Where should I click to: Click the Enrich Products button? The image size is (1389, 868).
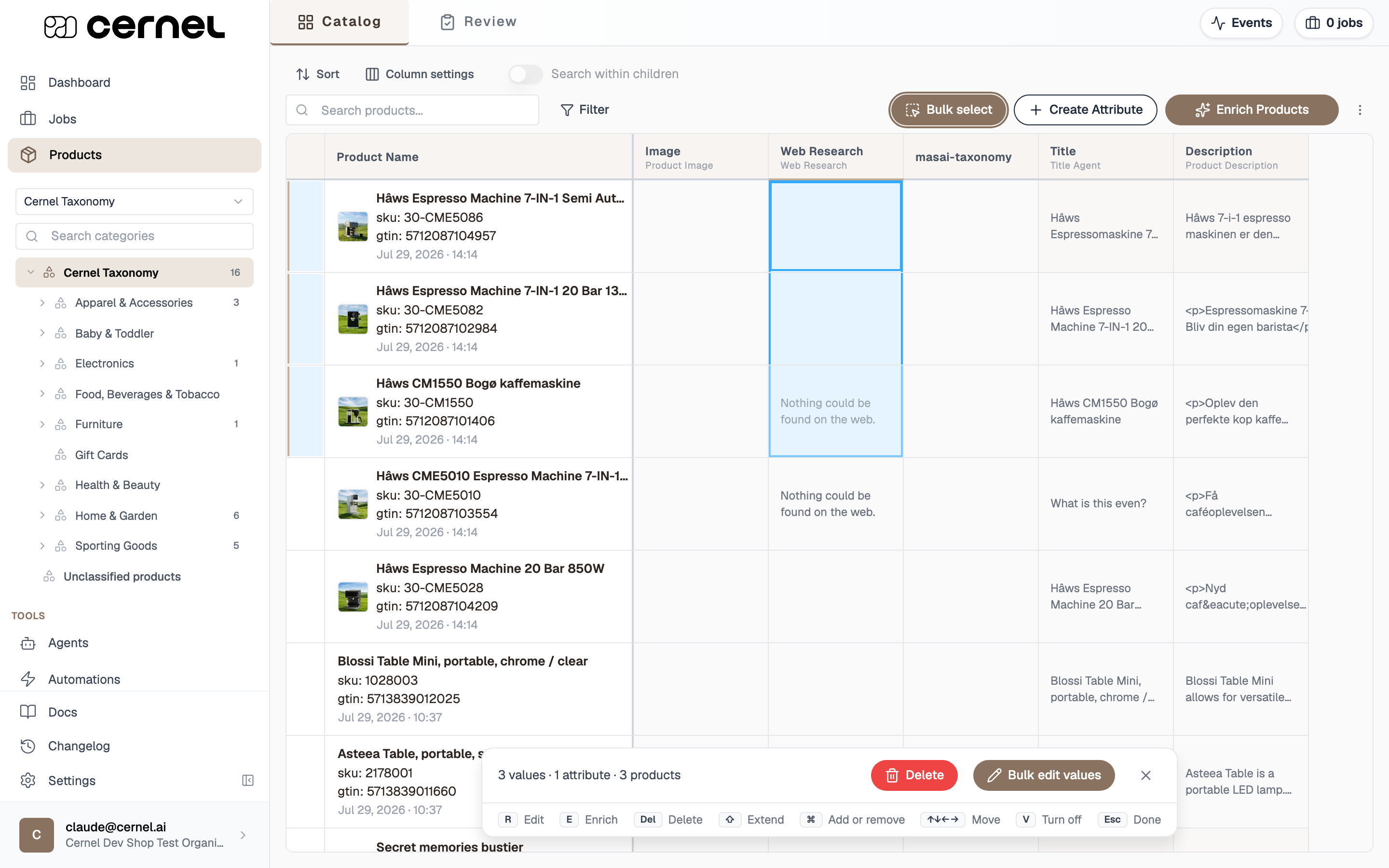(1252, 109)
